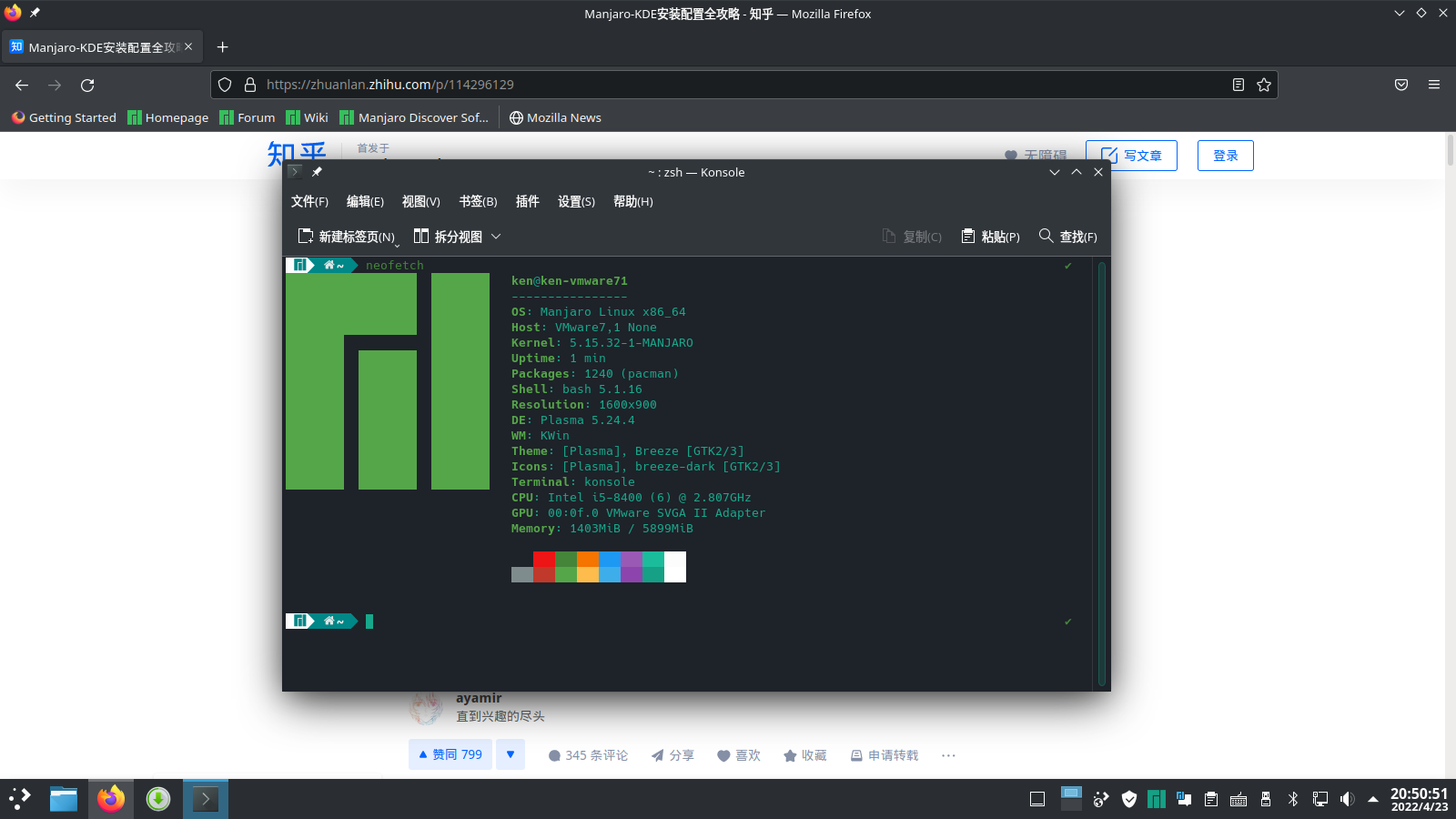This screenshot has width=1456, height=819.
Task: Open the Pocket save icon
Action: 1401,85
